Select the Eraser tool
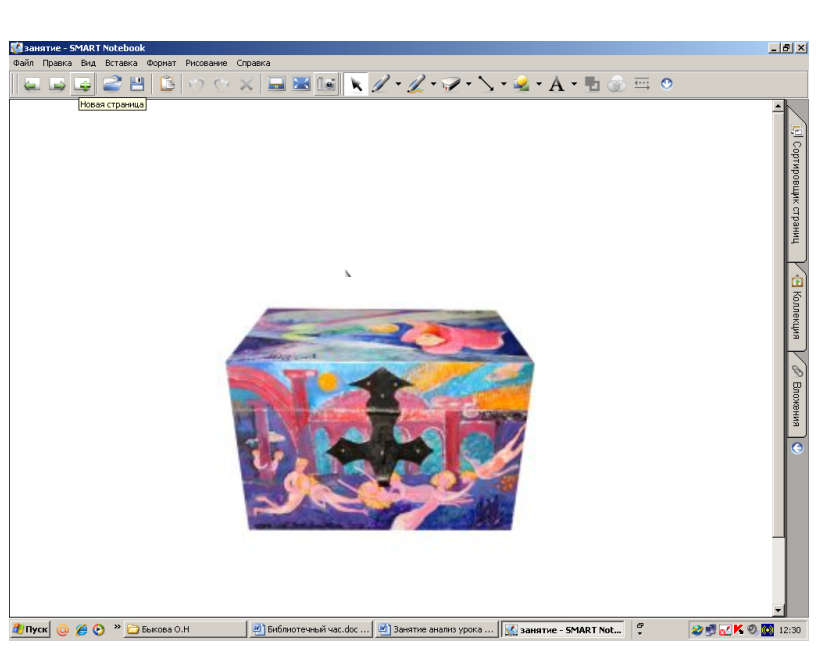831x663 pixels. pos(452,84)
